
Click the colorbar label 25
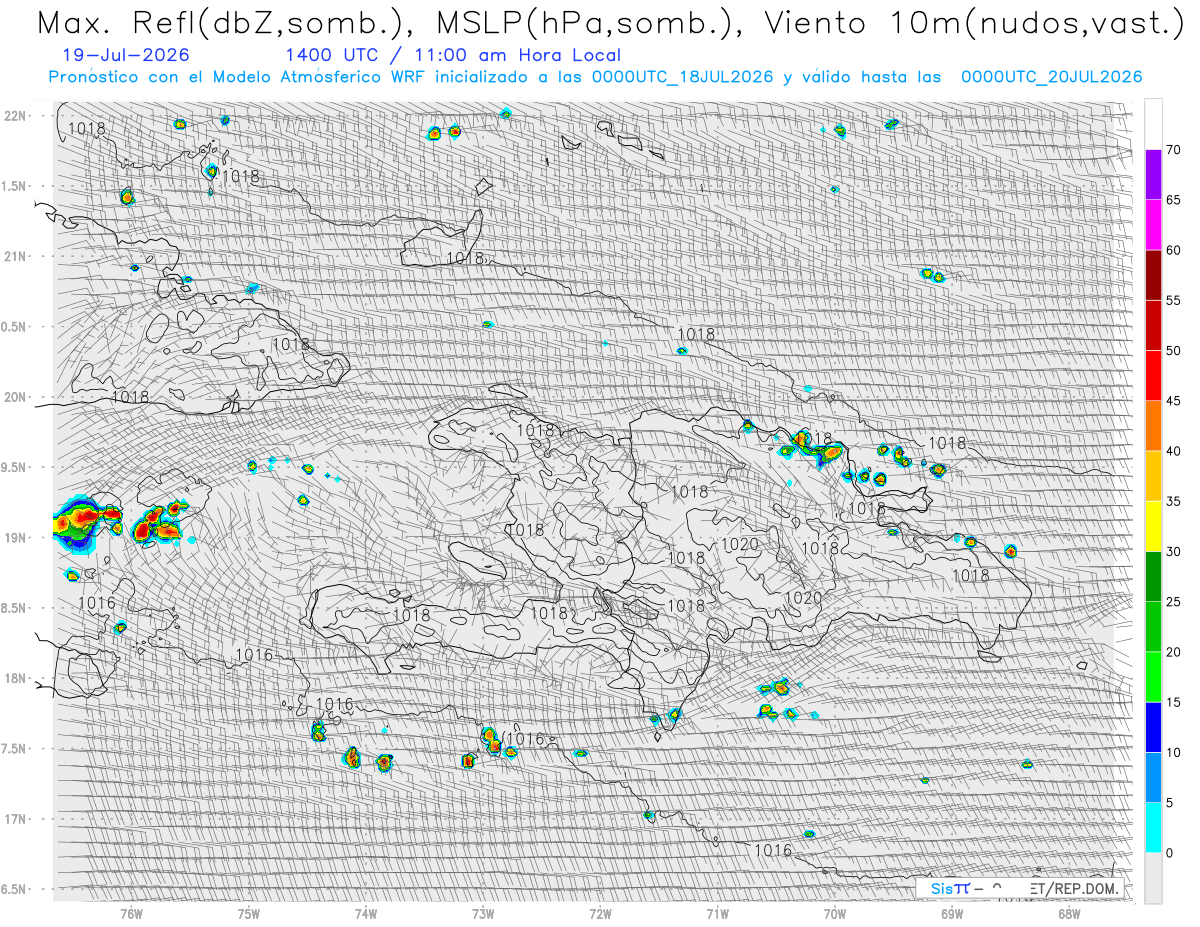(x=1173, y=601)
